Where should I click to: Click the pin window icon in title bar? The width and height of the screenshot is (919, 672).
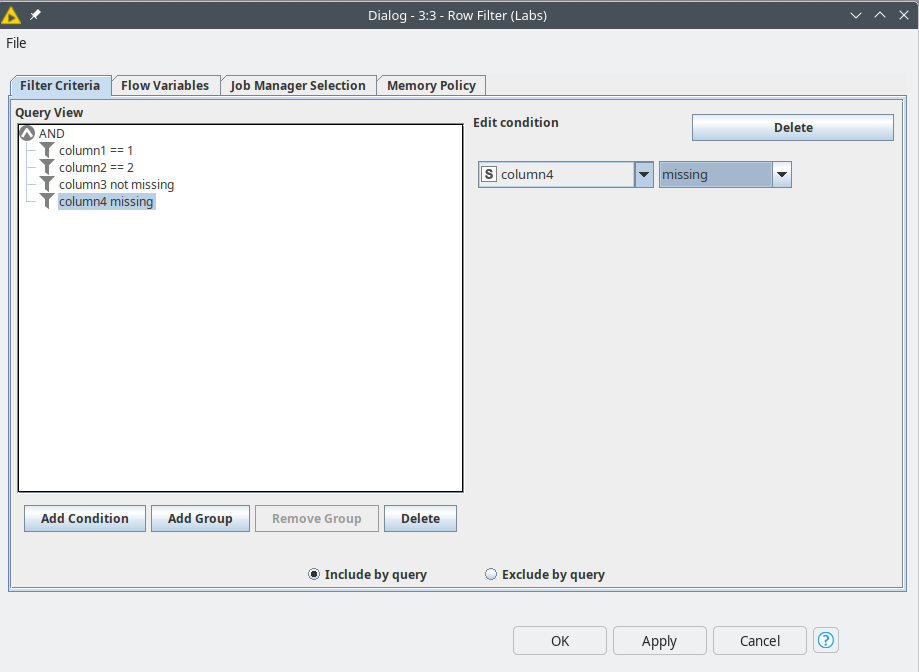[35, 15]
